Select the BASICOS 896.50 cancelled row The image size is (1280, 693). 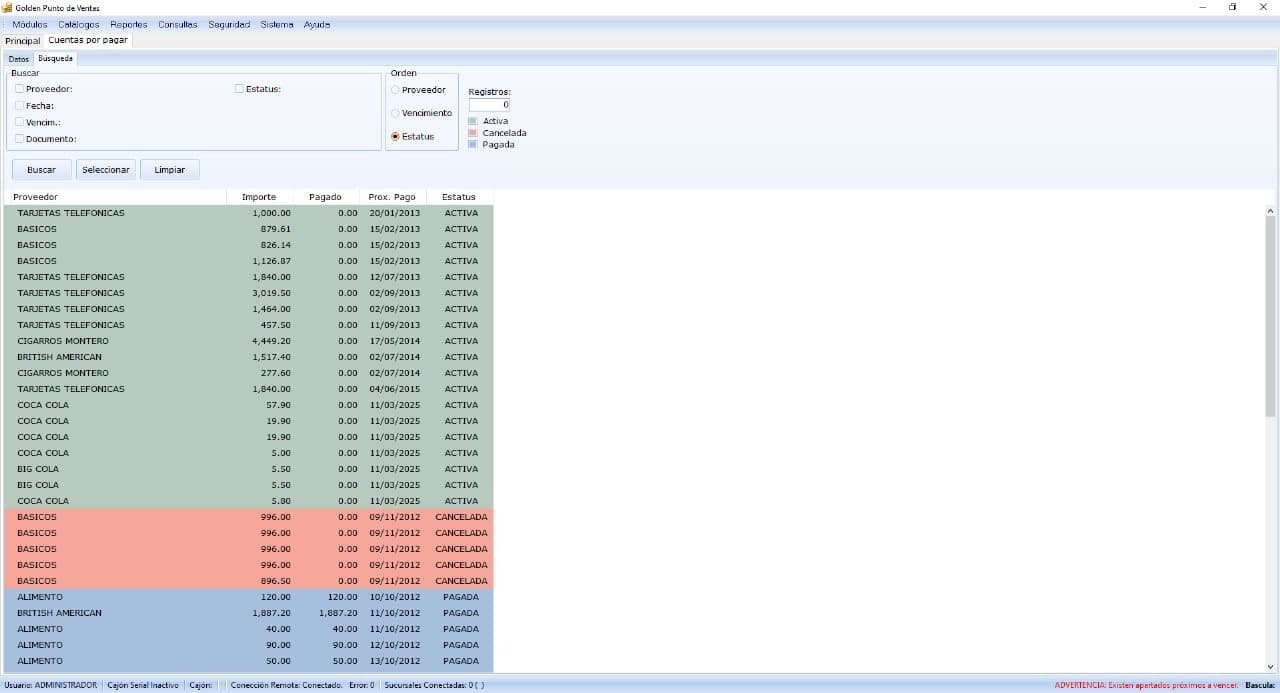click(x=249, y=581)
